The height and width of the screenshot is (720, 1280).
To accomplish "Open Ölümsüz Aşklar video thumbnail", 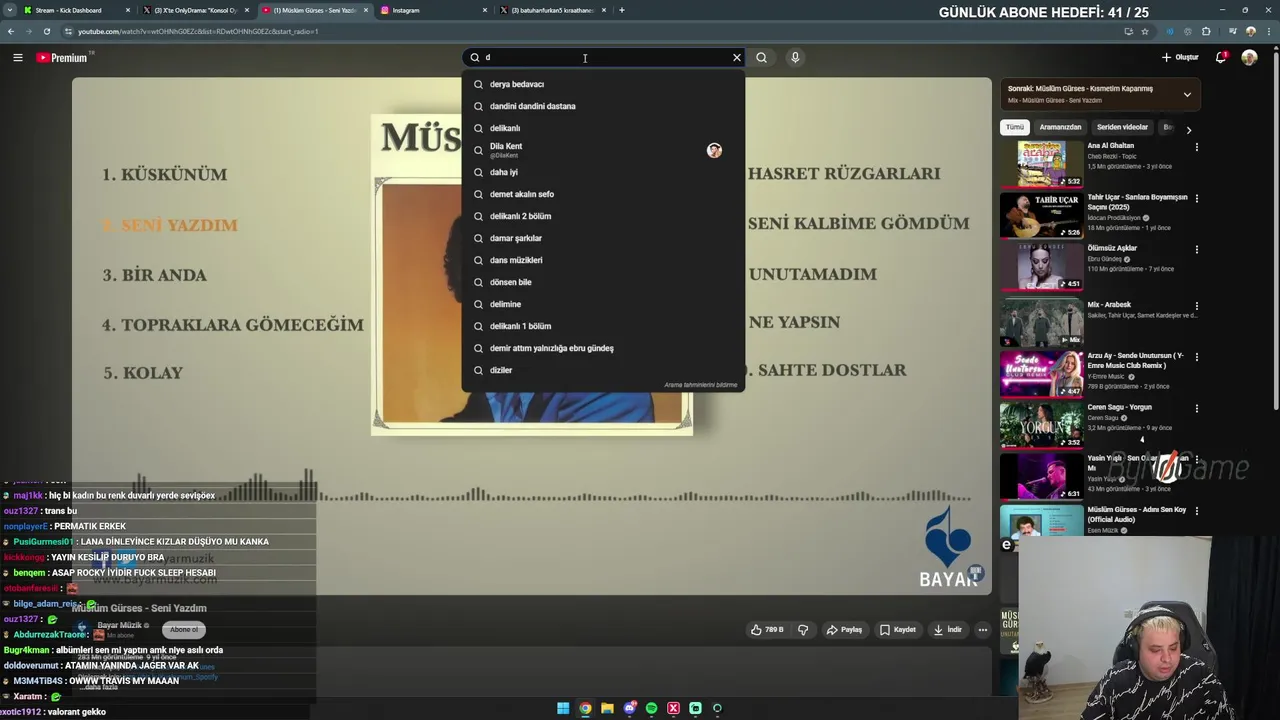I will [x=1041, y=266].
